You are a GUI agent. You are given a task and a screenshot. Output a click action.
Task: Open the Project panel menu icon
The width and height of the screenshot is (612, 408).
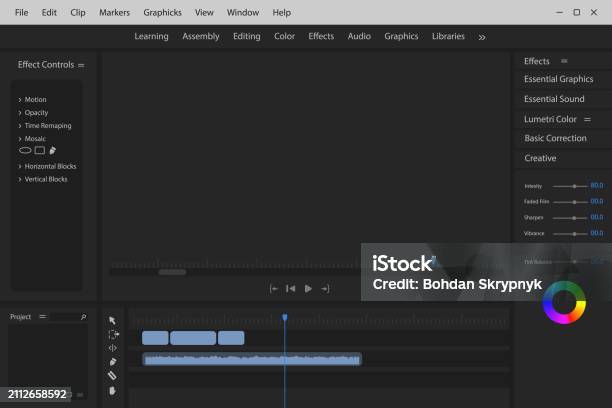coord(43,316)
